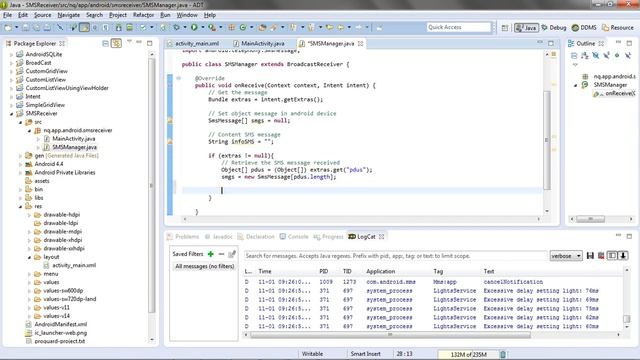Screen dimensions: 640x360
Task: Clear the LogCat log
Action: pos(601,256)
